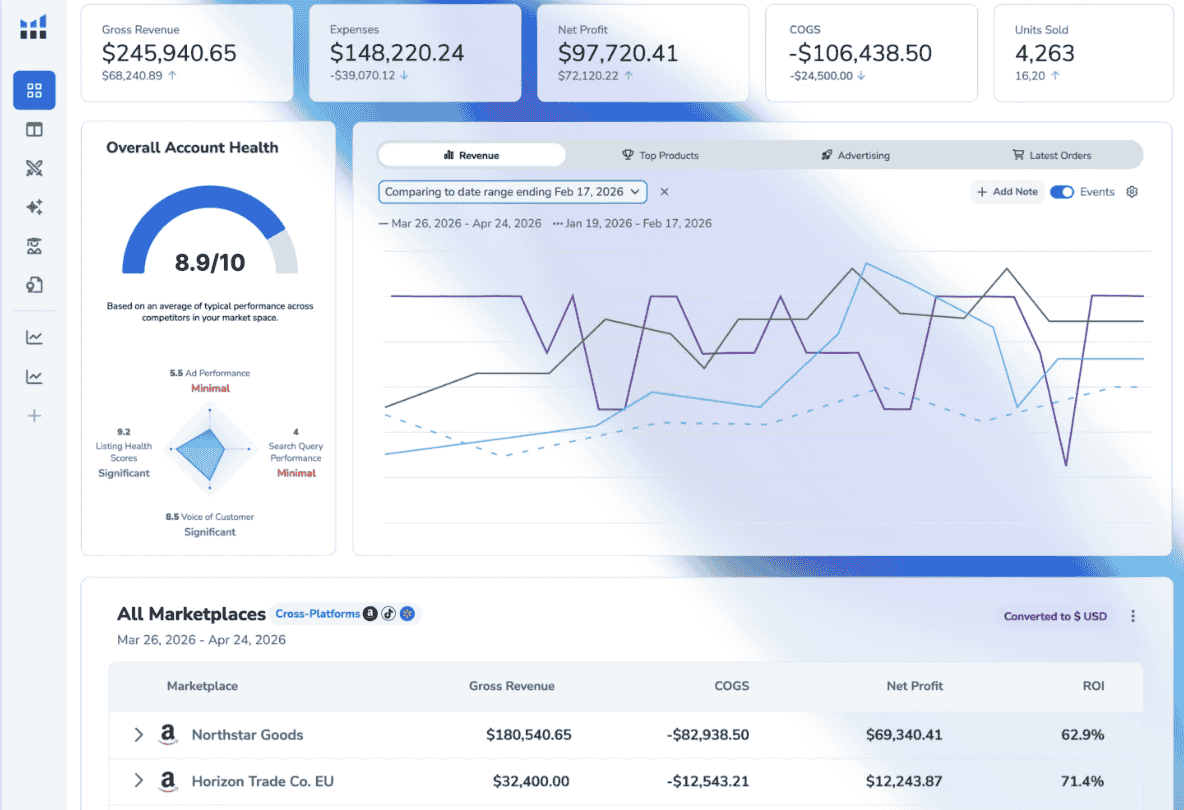1184x810 pixels.
Task: Click the Units Sold 4,263 value
Action: pos(1044,53)
